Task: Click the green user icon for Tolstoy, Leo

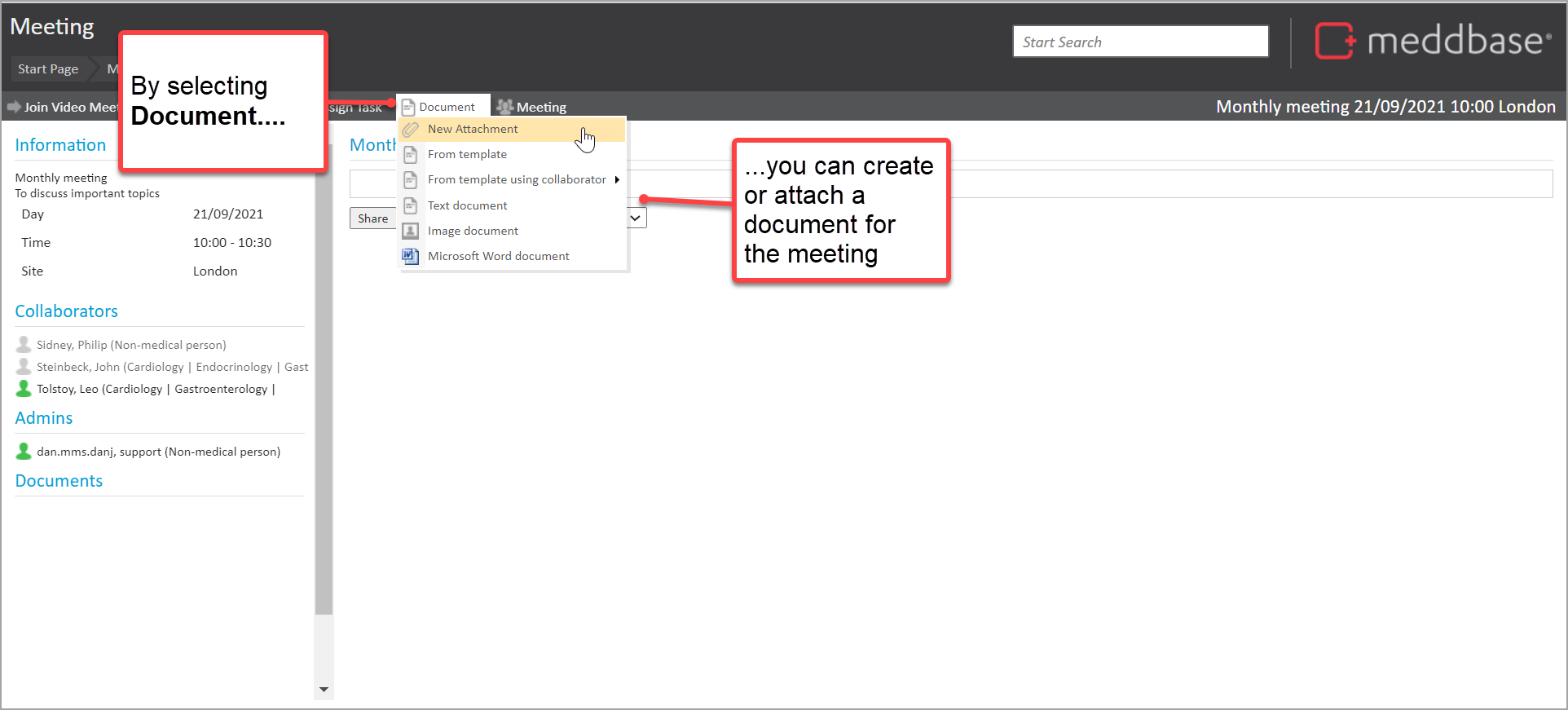Action: (24, 389)
